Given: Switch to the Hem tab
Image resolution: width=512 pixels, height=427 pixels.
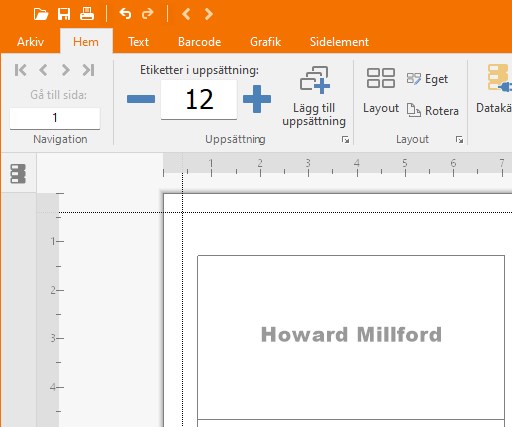Looking at the screenshot, I should pyautogui.click(x=86, y=42).
